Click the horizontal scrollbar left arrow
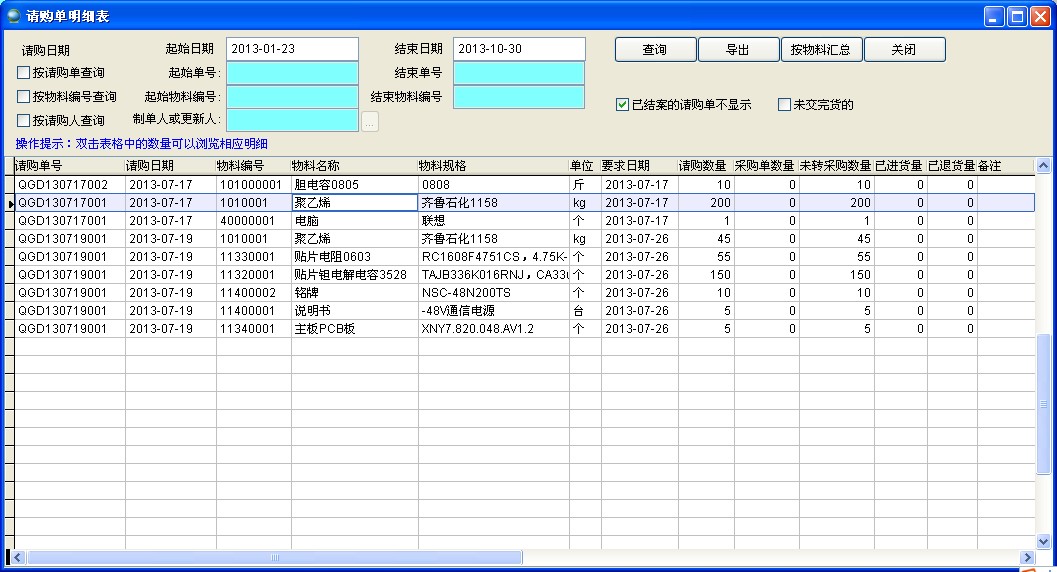The image size is (1057, 572). pyautogui.click(x=18, y=557)
